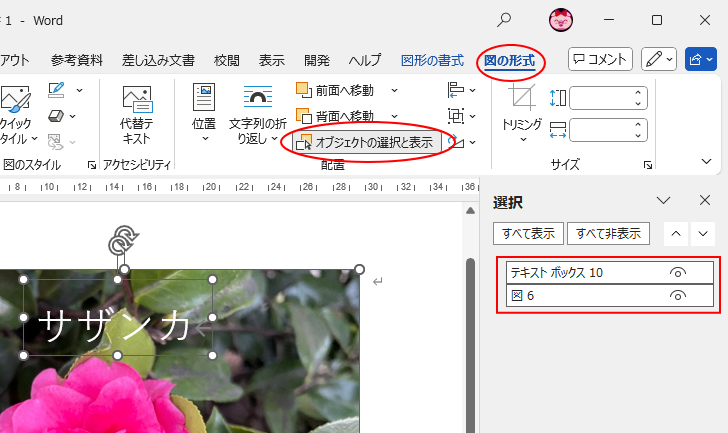Move selected object up in selection pane
Screen dimensions: 728x433
[676, 233]
